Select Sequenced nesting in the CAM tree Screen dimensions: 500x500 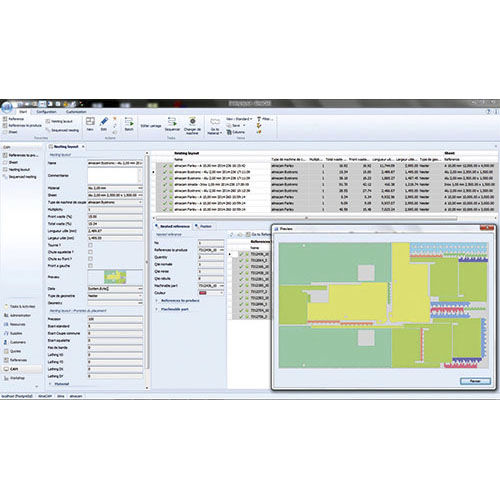(20, 177)
